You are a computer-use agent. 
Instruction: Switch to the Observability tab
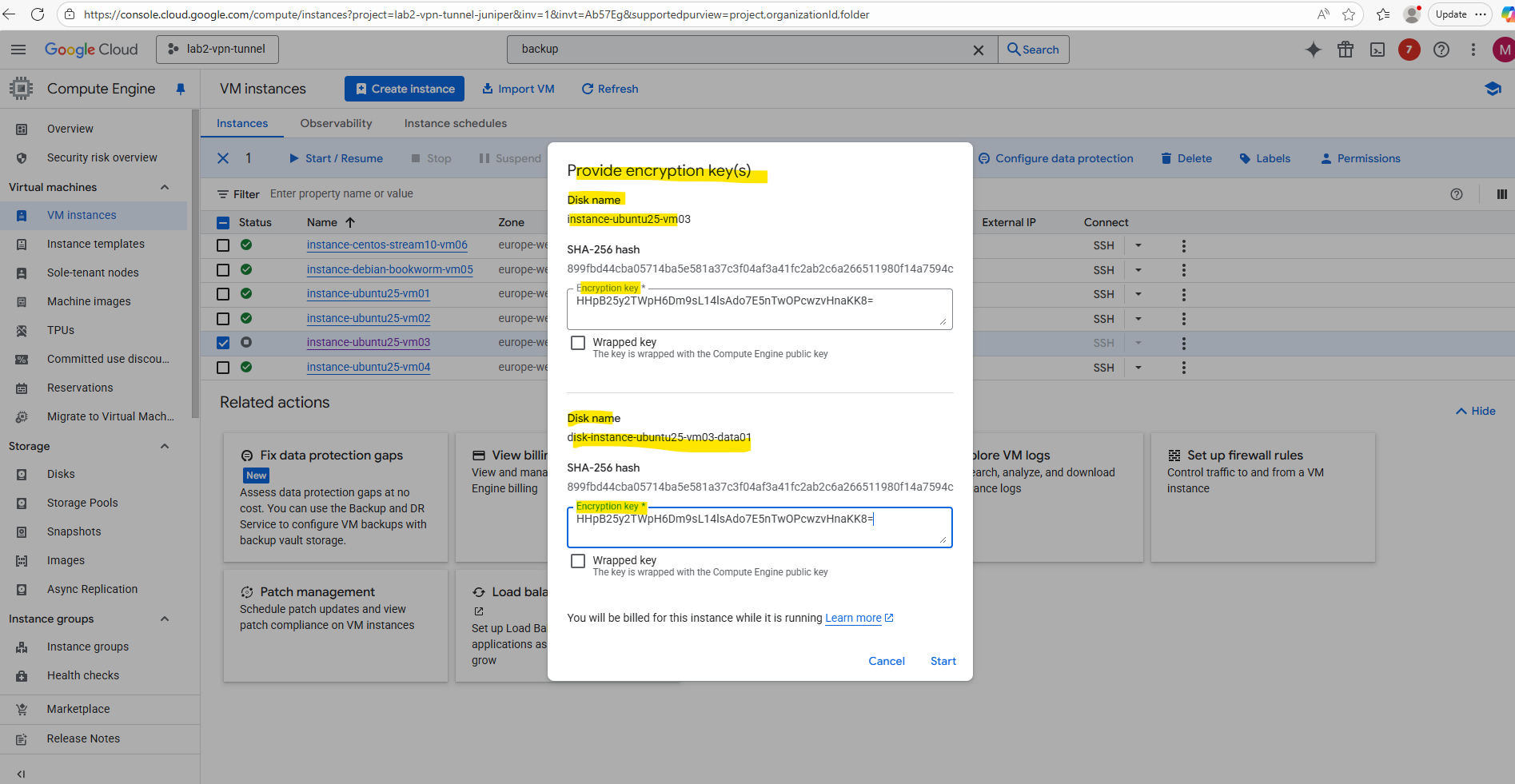pos(336,123)
